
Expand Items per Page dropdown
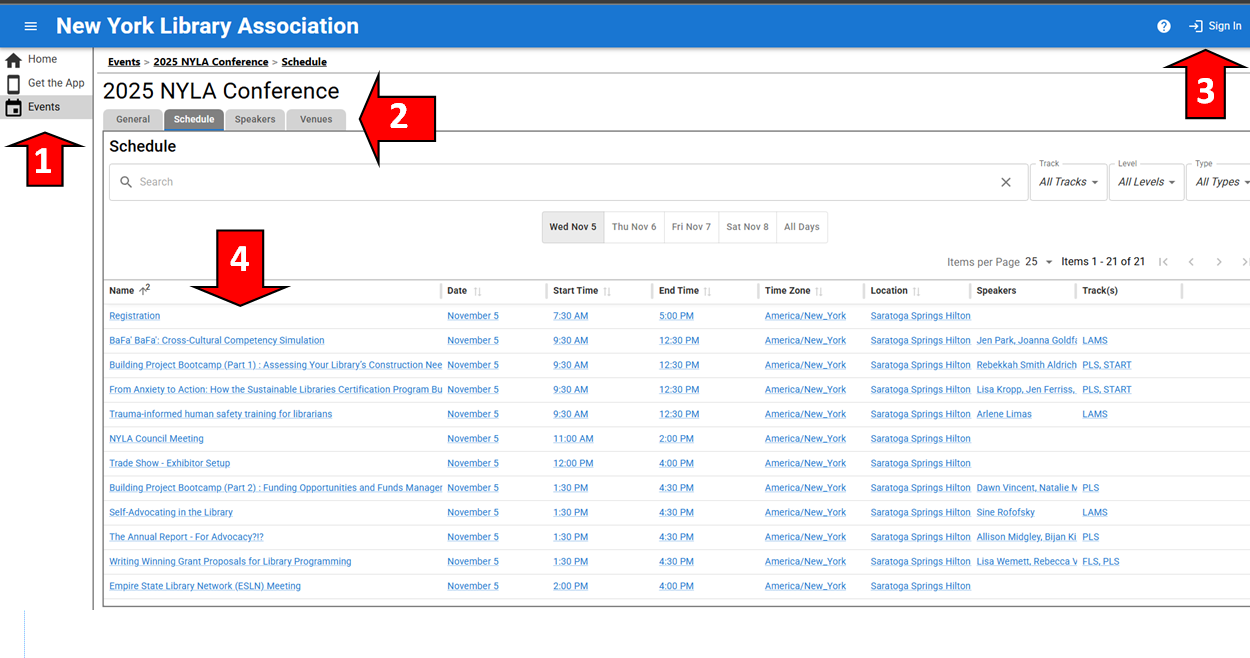click(x=1039, y=262)
